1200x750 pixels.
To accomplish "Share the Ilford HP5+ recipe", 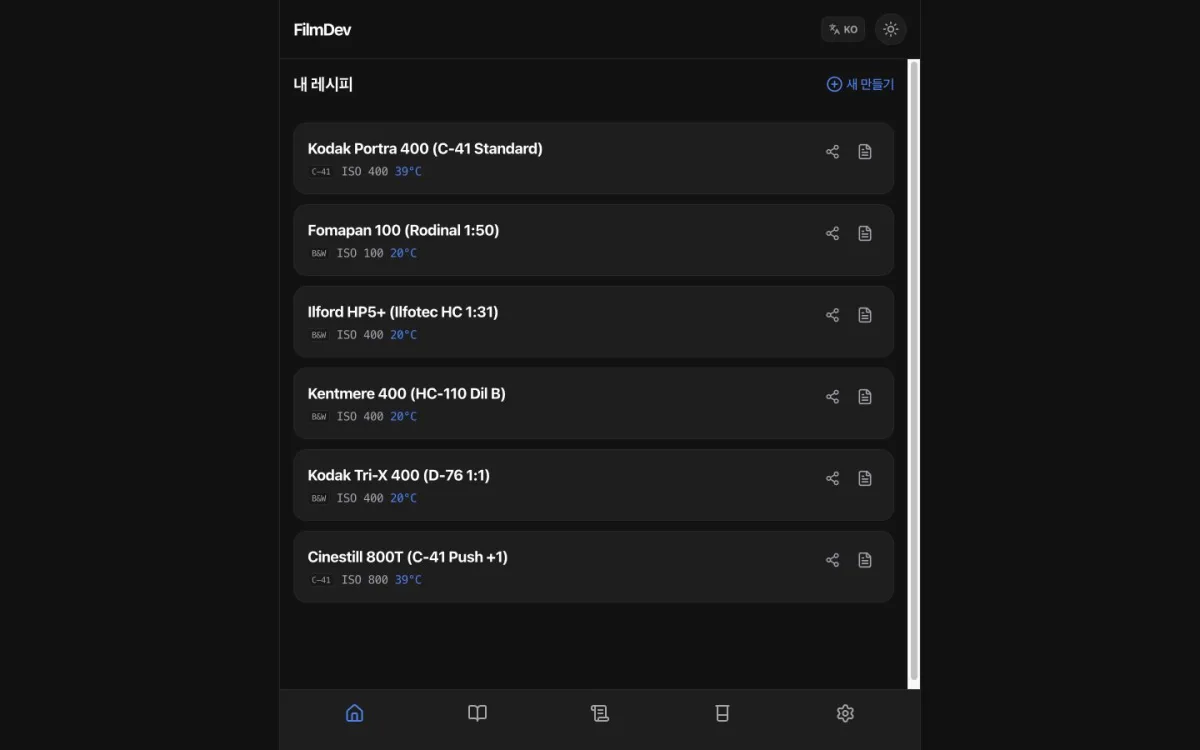I will [832, 315].
